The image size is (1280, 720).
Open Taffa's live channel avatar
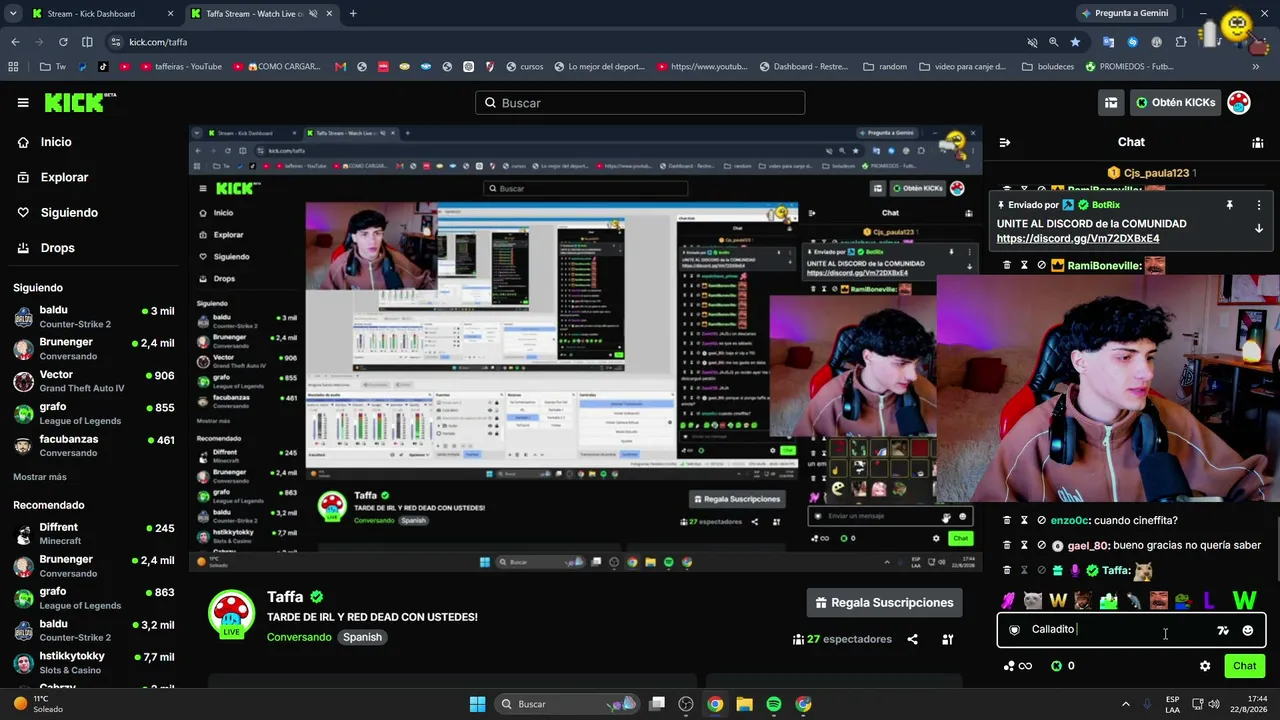[x=231, y=614]
